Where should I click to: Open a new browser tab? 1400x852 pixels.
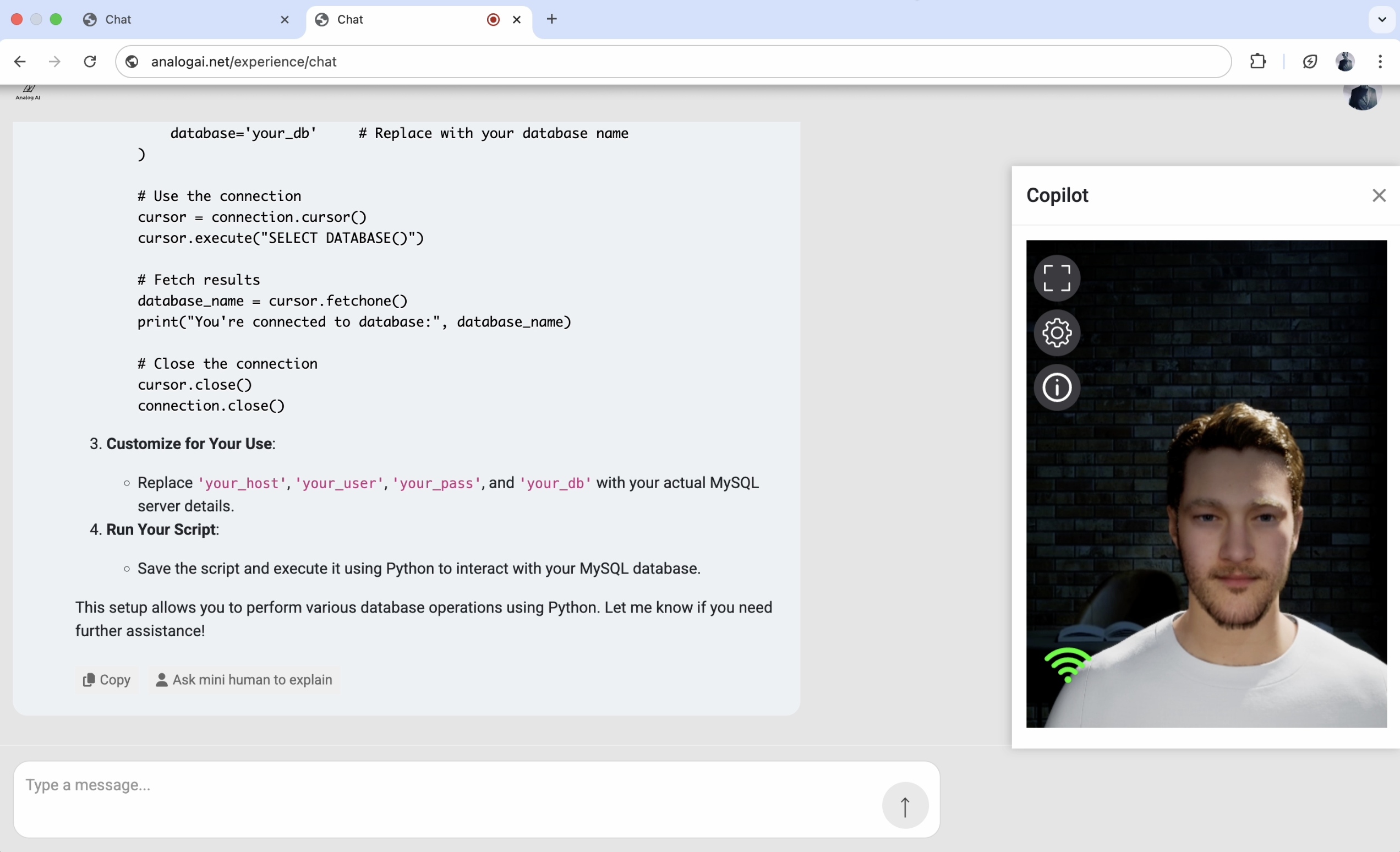pyautogui.click(x=551, y=19)
